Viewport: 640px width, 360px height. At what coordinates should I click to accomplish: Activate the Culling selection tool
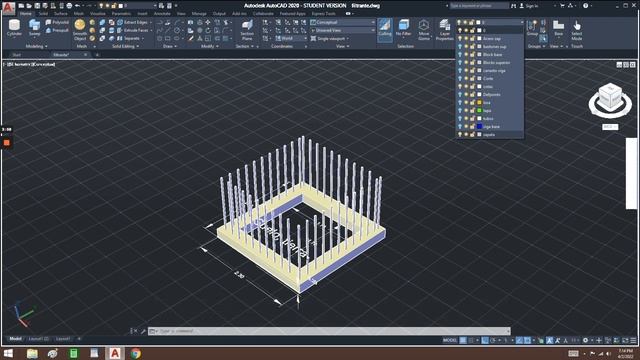(385, 29)
